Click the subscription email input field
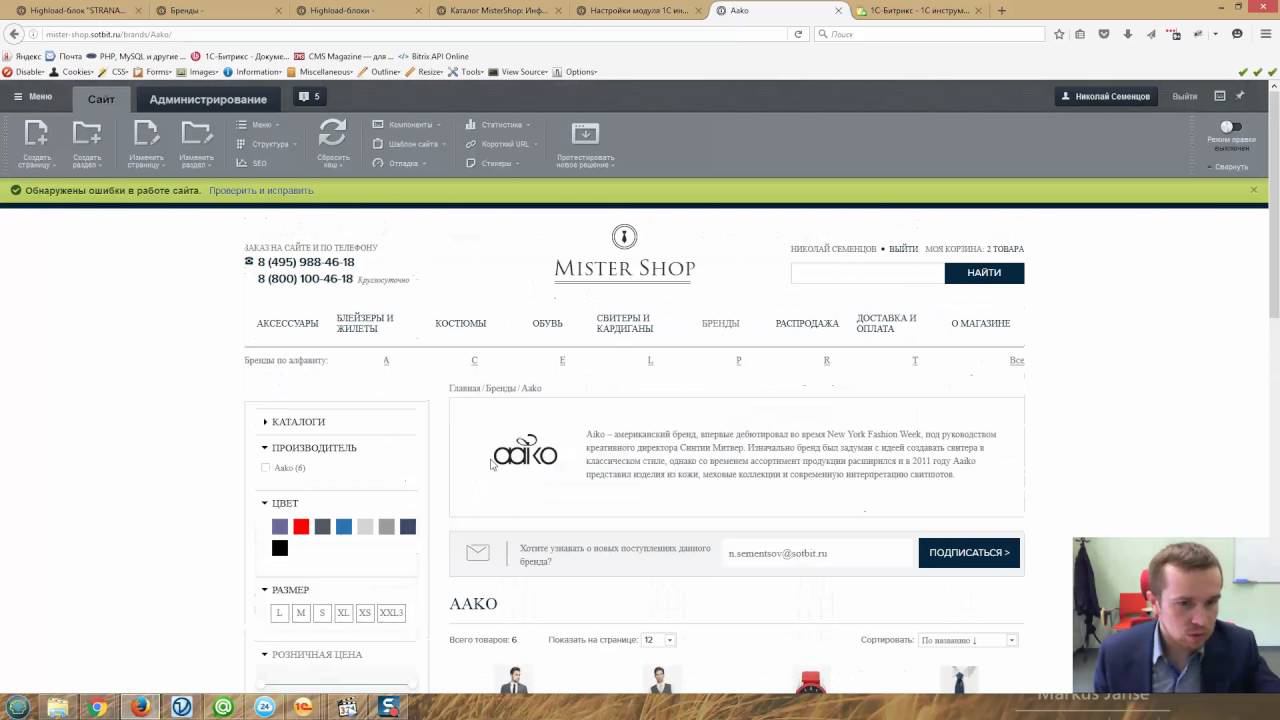Image resolution: width=1280 pixels, height=720 pixels. point(817,553)
